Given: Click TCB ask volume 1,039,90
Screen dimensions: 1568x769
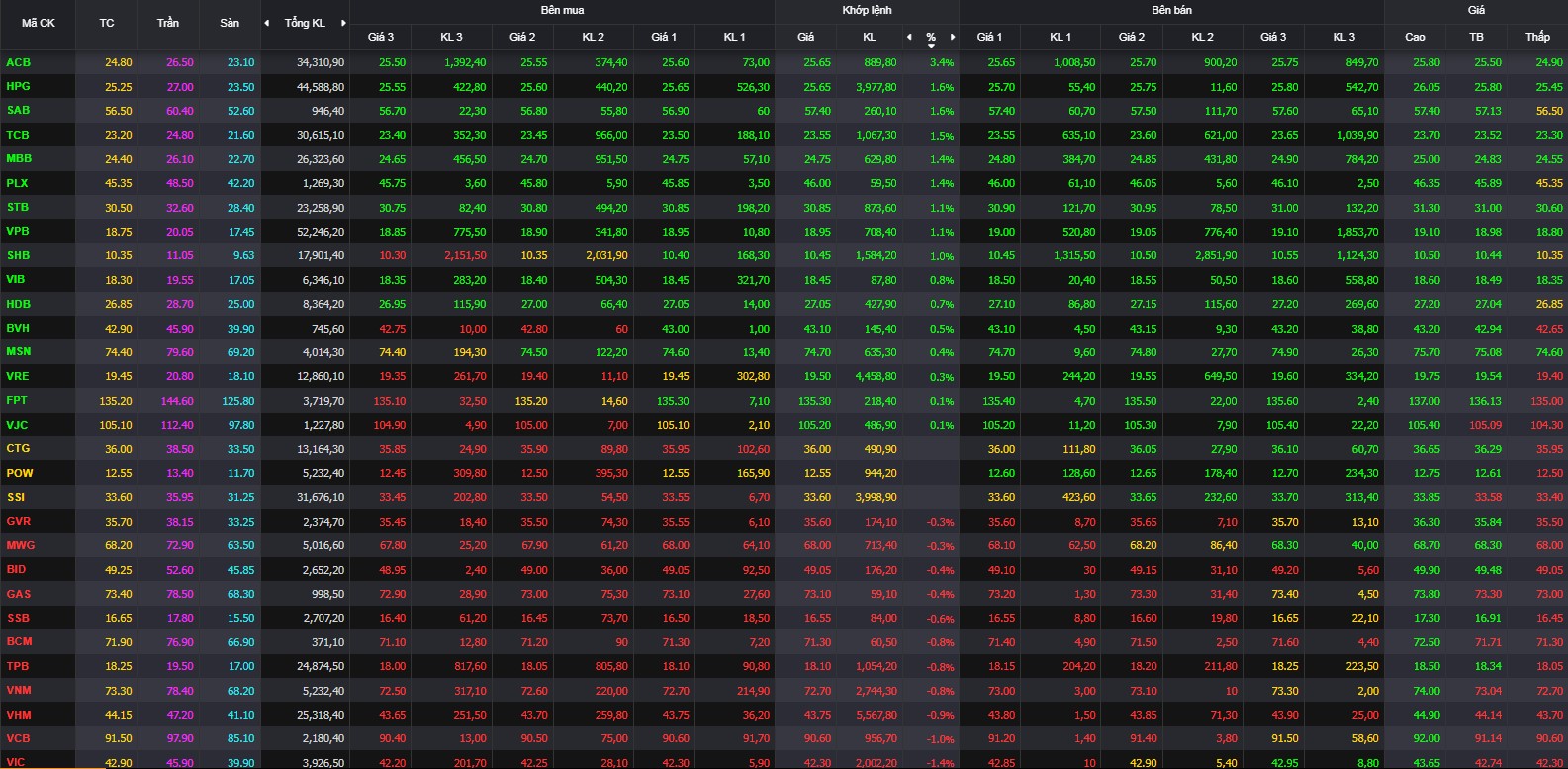Looking at the screenshot, I should tap(1356, 135).
